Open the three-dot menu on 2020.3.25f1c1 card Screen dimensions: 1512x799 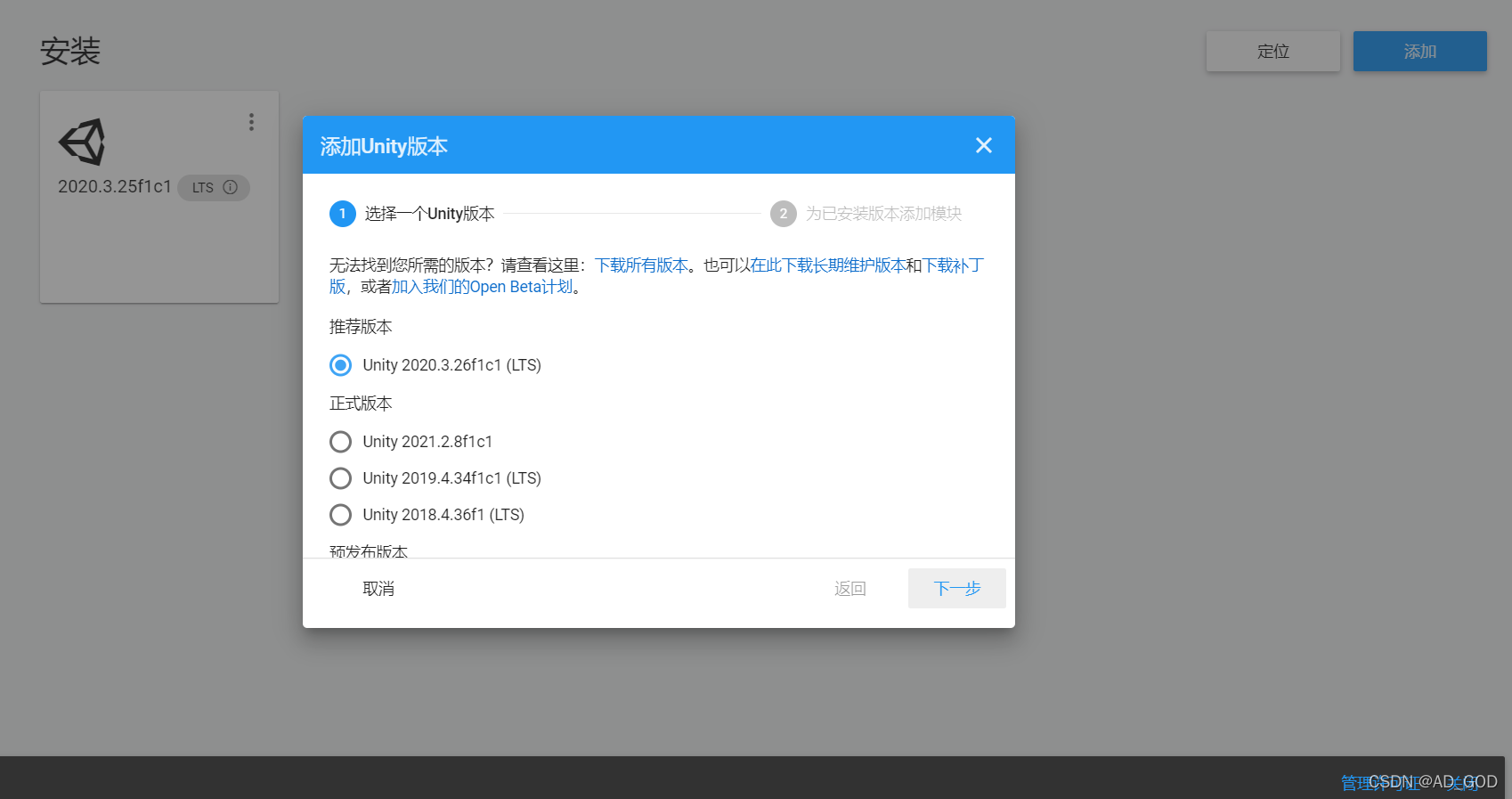pos(251,122)
